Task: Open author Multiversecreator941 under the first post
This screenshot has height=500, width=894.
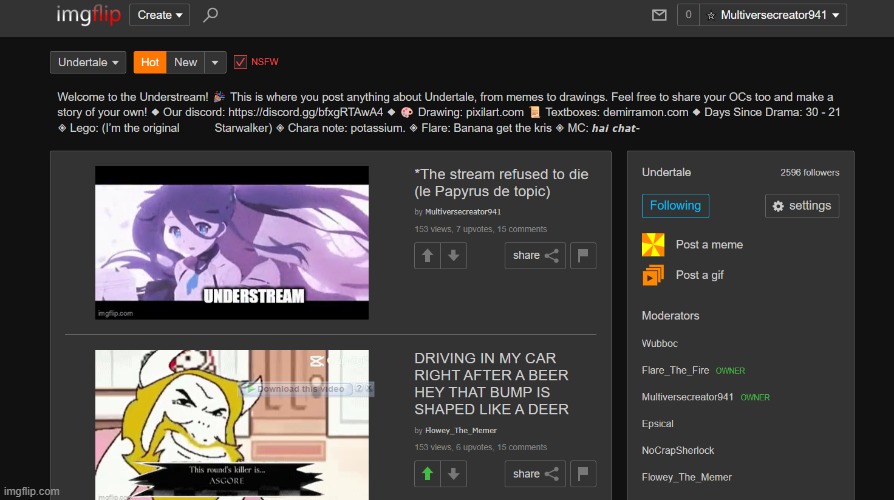Action: (463, 212)
